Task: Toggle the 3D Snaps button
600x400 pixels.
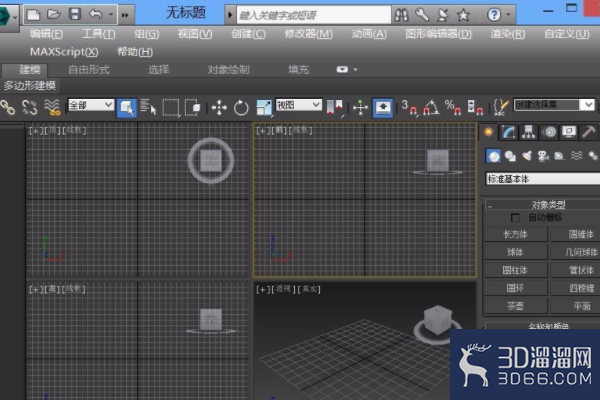Action: click(x=409, y=108)
